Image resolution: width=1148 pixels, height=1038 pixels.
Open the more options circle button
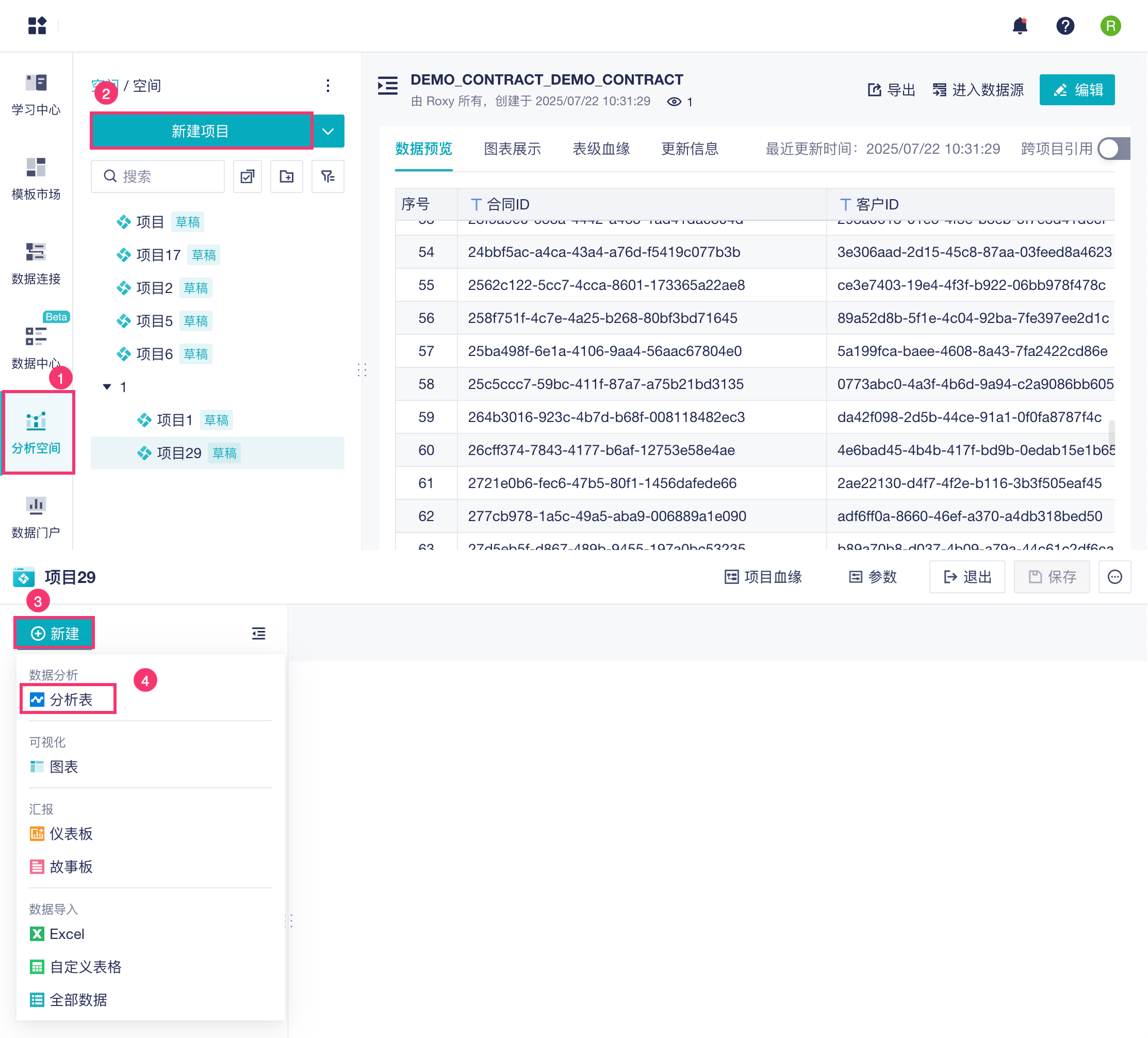1114,577
